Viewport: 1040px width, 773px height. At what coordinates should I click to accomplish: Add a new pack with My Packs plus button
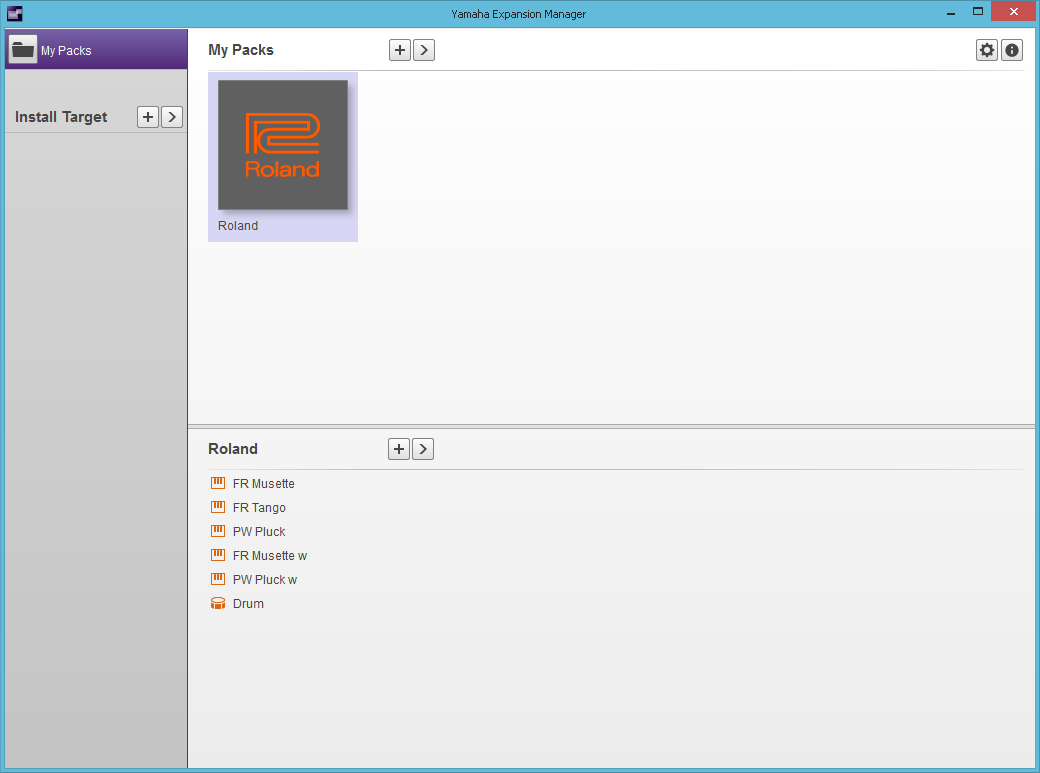400,50
